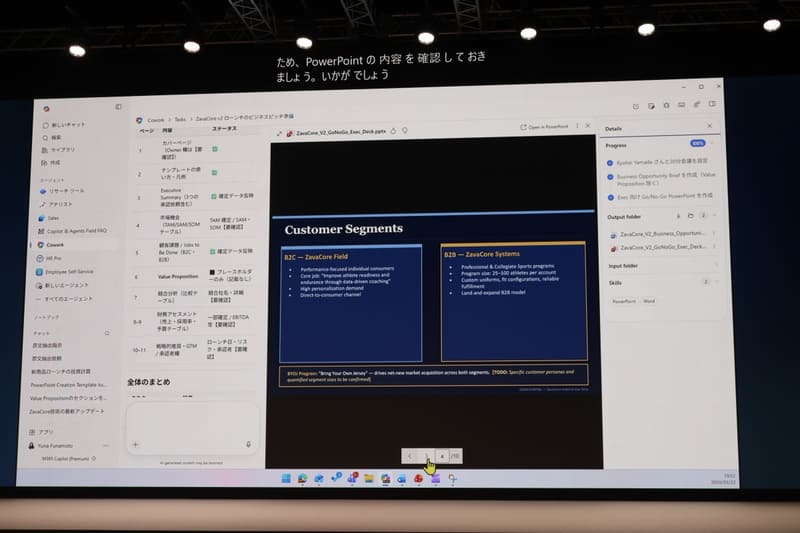Open the Analyst (アナリスト) agent

(56, 204)
